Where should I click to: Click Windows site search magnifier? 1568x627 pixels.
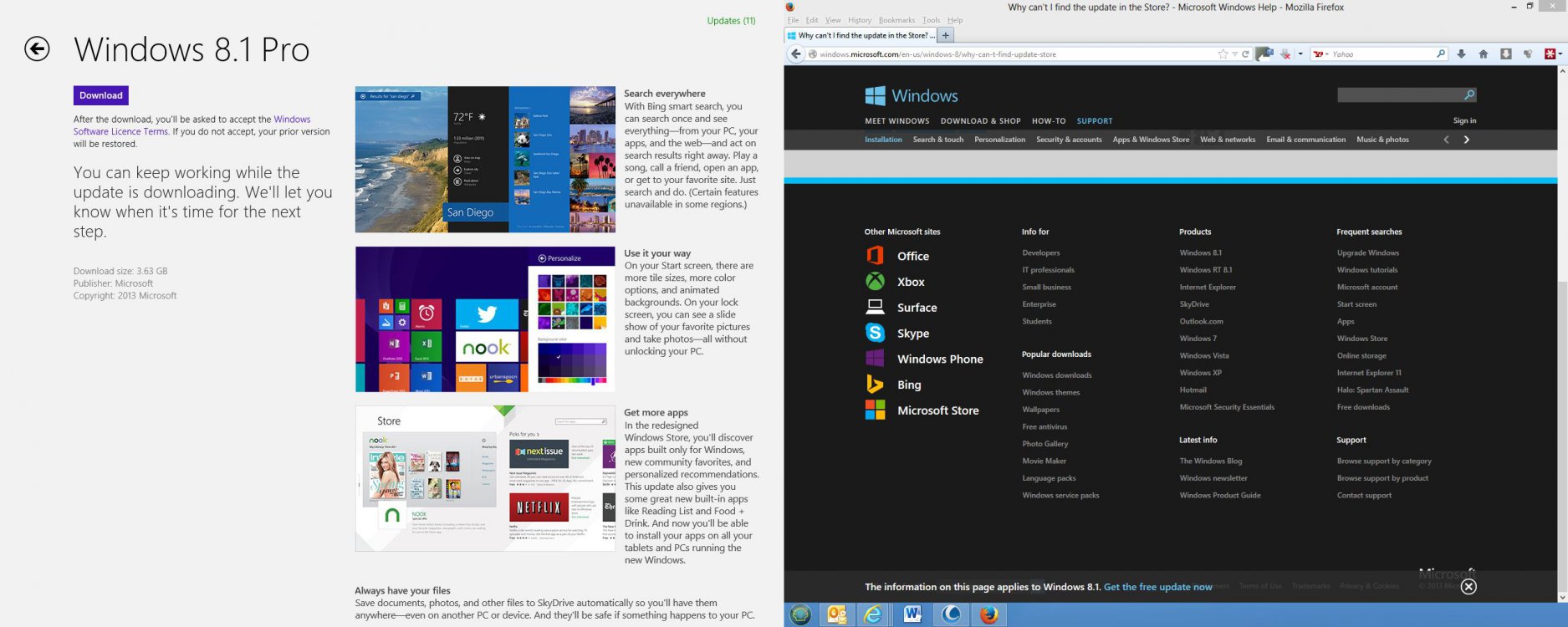click(1469, 95)
